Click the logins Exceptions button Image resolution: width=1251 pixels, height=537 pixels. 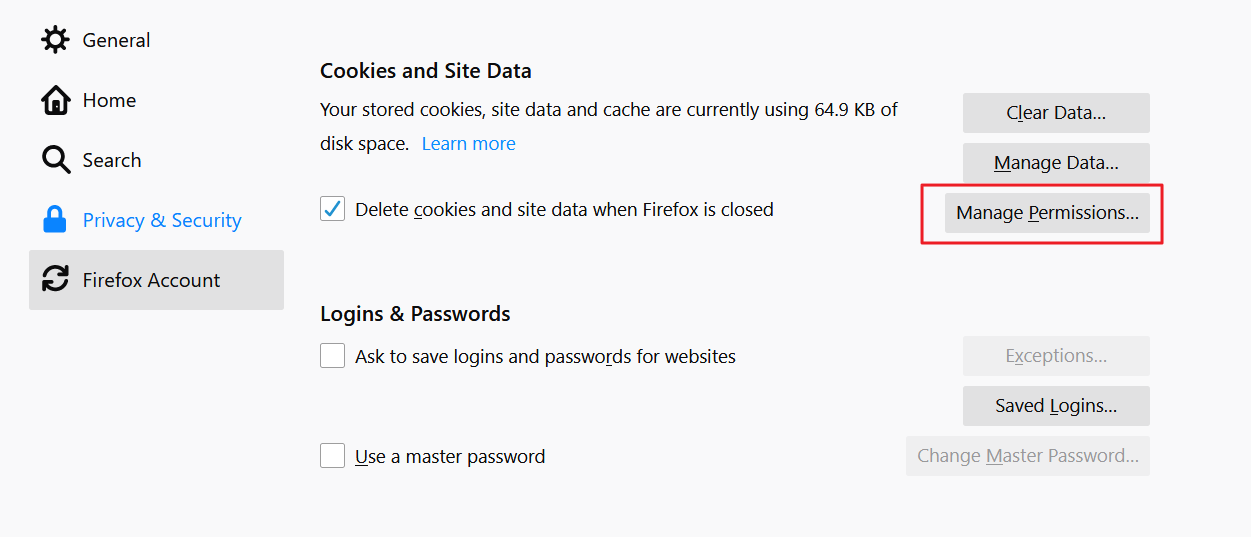1056,356
